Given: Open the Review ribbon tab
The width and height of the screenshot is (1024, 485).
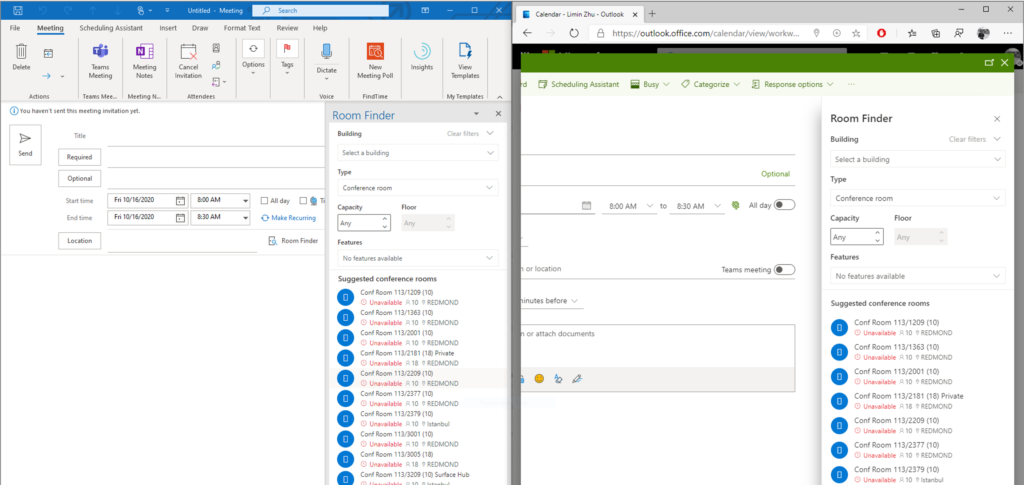Looking at the screenshot, I should (287, 28).
